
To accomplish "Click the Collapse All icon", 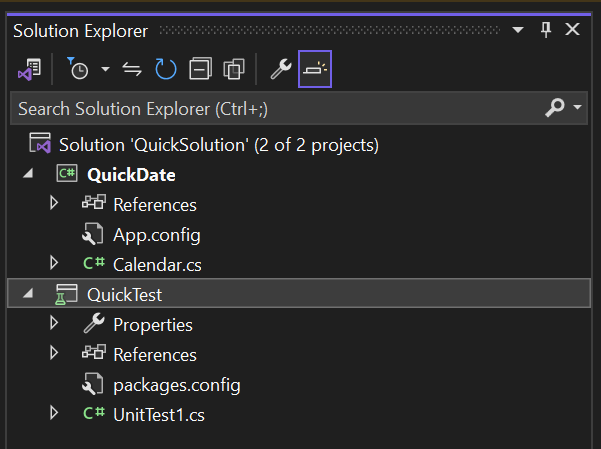I will [200, 69].
